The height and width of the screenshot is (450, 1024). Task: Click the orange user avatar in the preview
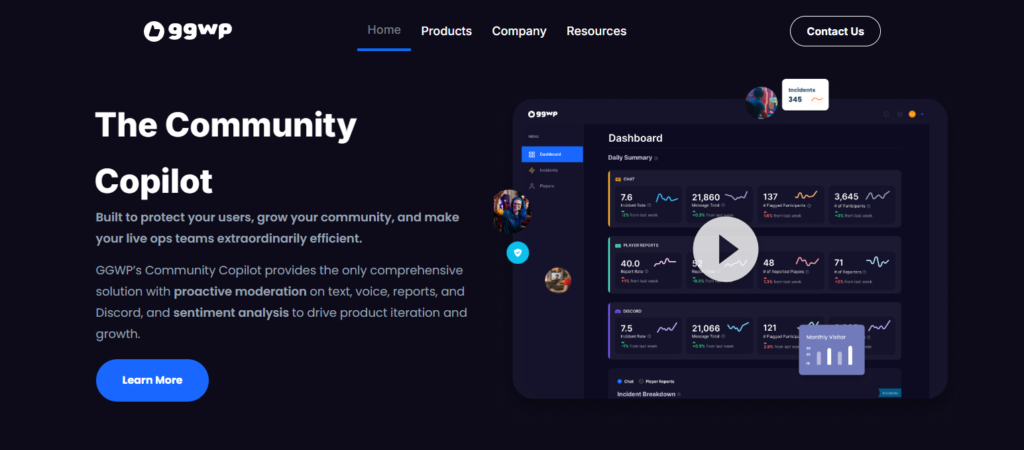click(x=912, y=114)
